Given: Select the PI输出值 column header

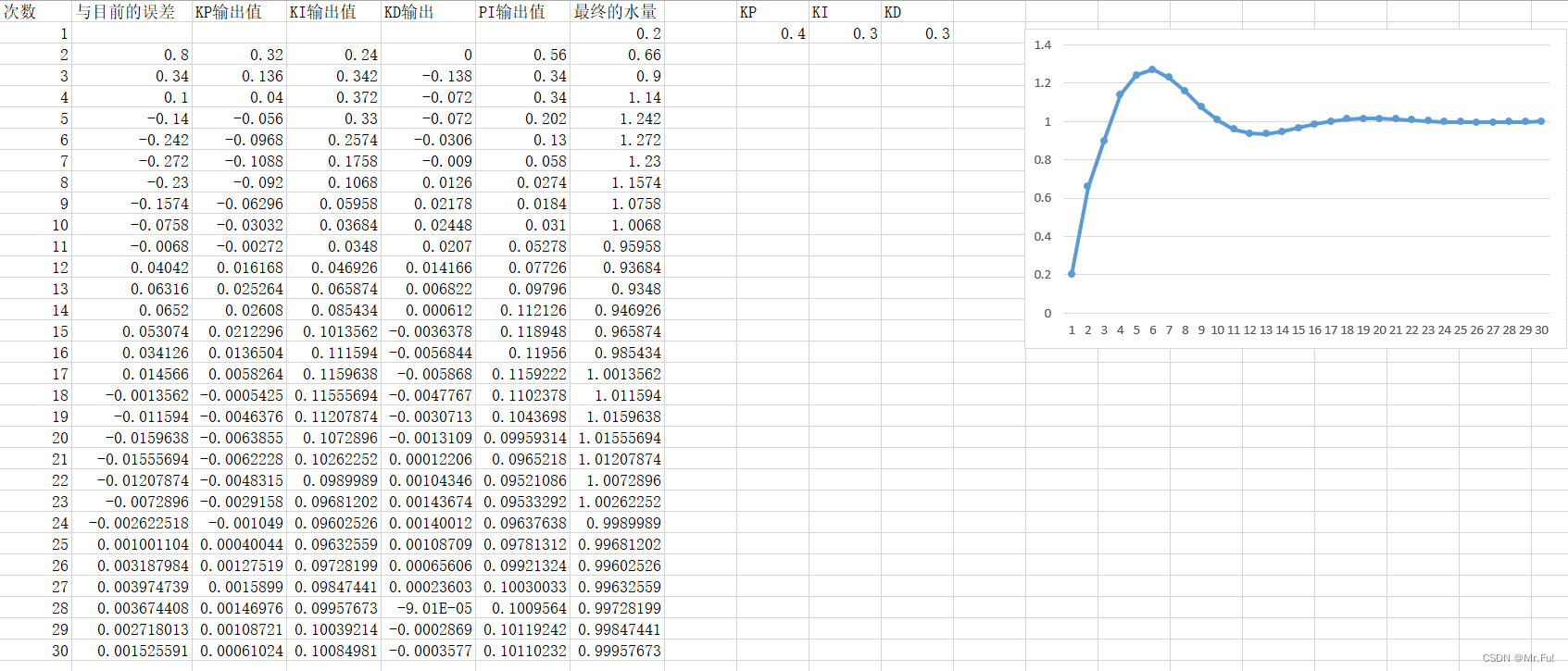Looking at the screenshot, I should click(x=522, y=11).
